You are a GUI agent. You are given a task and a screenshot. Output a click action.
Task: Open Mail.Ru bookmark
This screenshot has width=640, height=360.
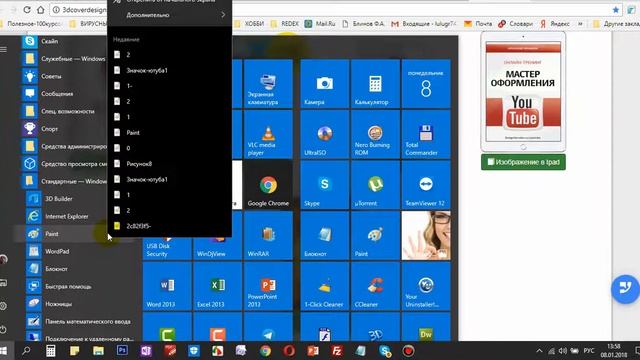pos(320,24)
